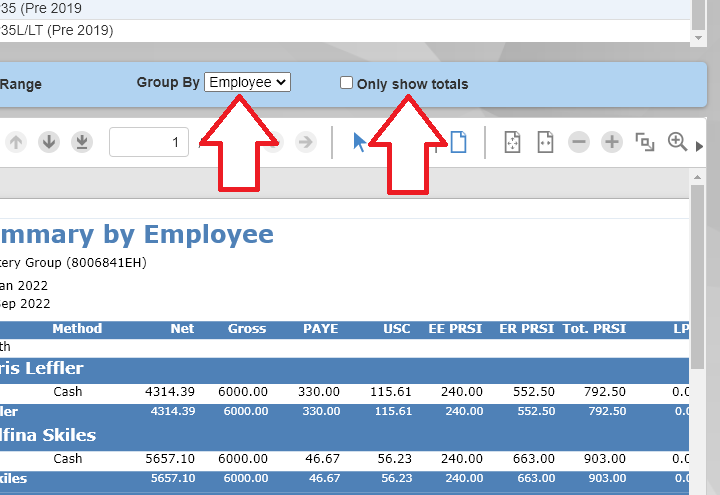
Task: Click the page number input field
Action: [149, 142]
